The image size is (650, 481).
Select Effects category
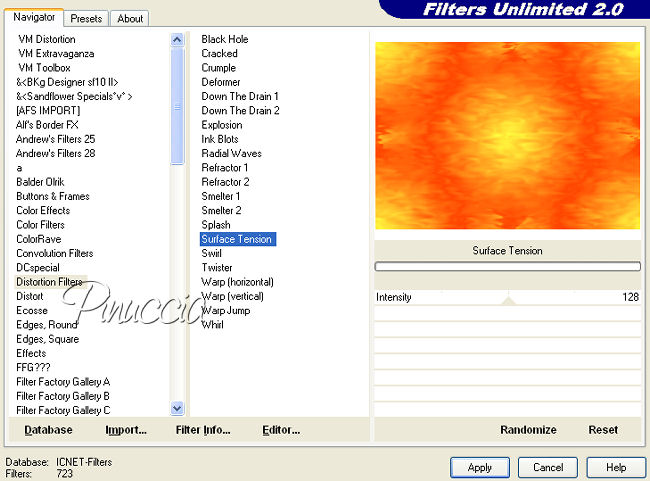coord(31,353)
